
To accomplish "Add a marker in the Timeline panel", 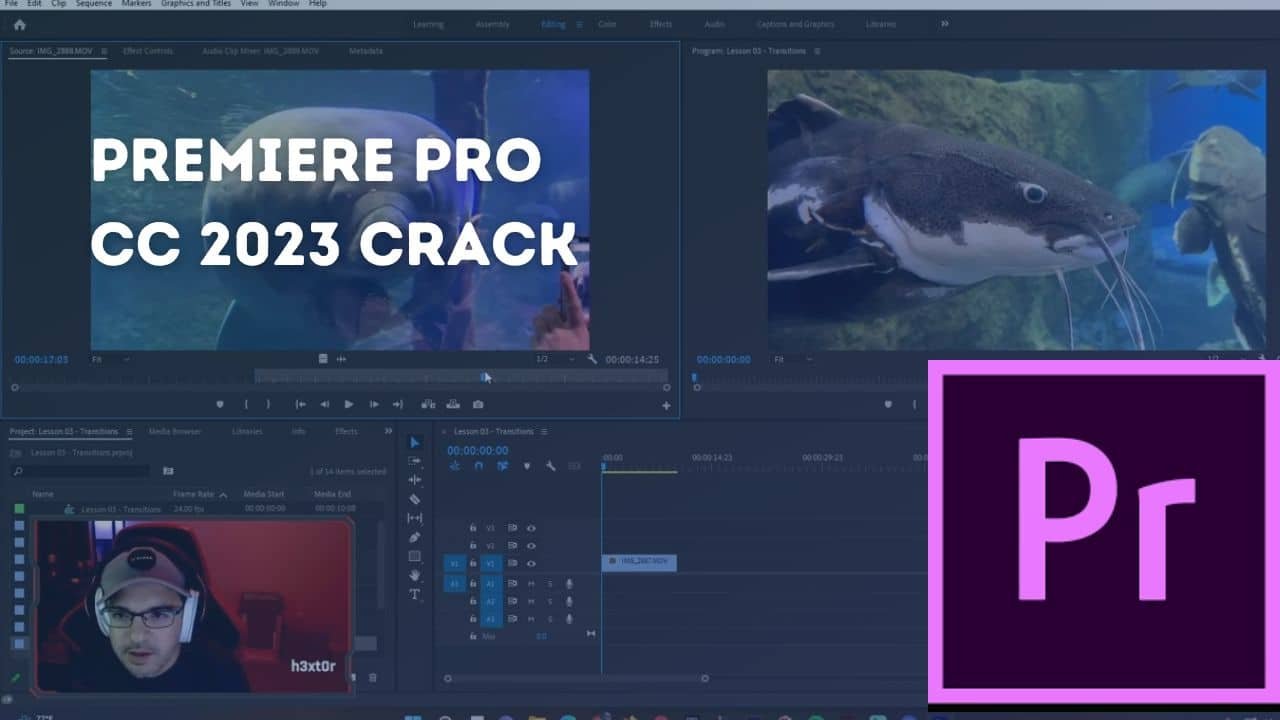I will click(x=527, y=465).
